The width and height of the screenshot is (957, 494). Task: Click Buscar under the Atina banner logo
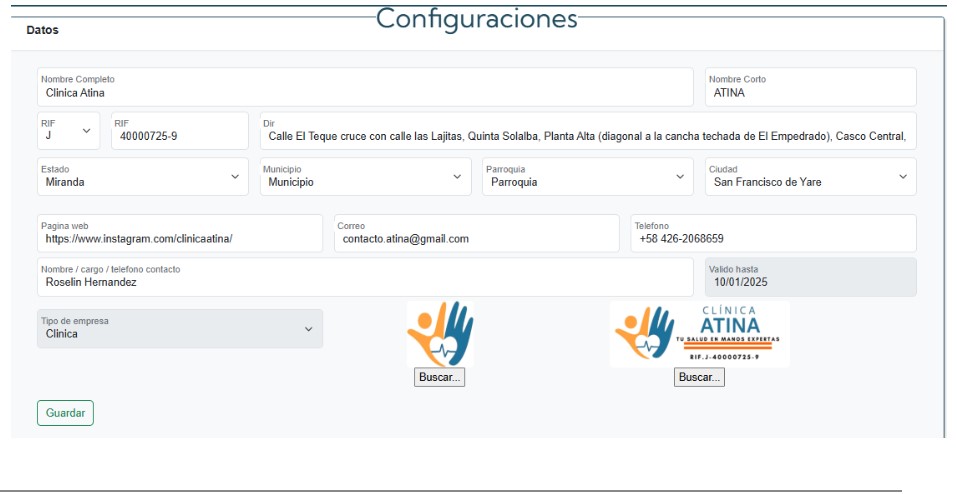[x=699, y=377]
